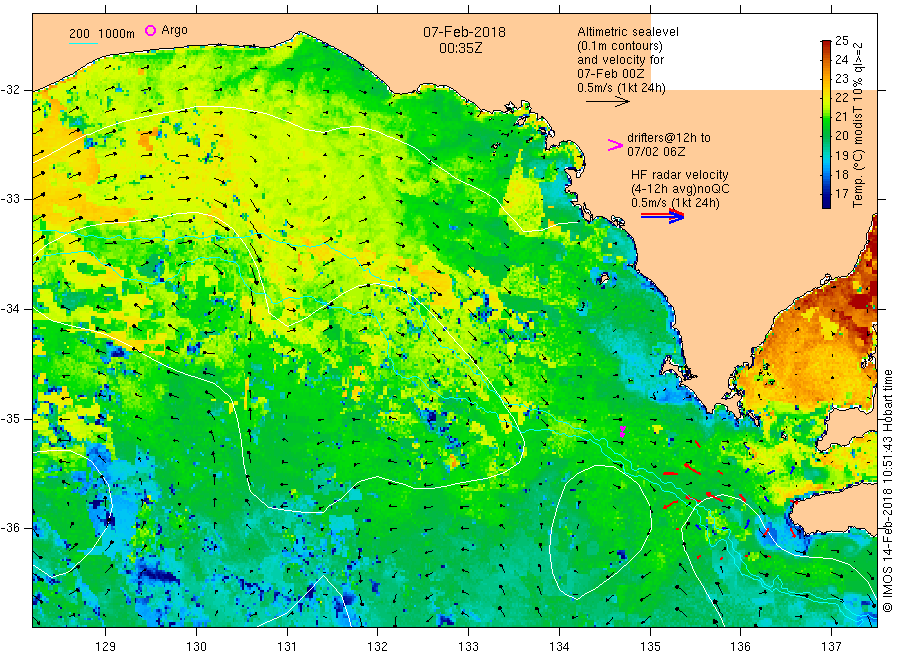Click the 'and velocity for' legend line
The height and width of the screenshot is (660, 900).
(x=620, y=60)
